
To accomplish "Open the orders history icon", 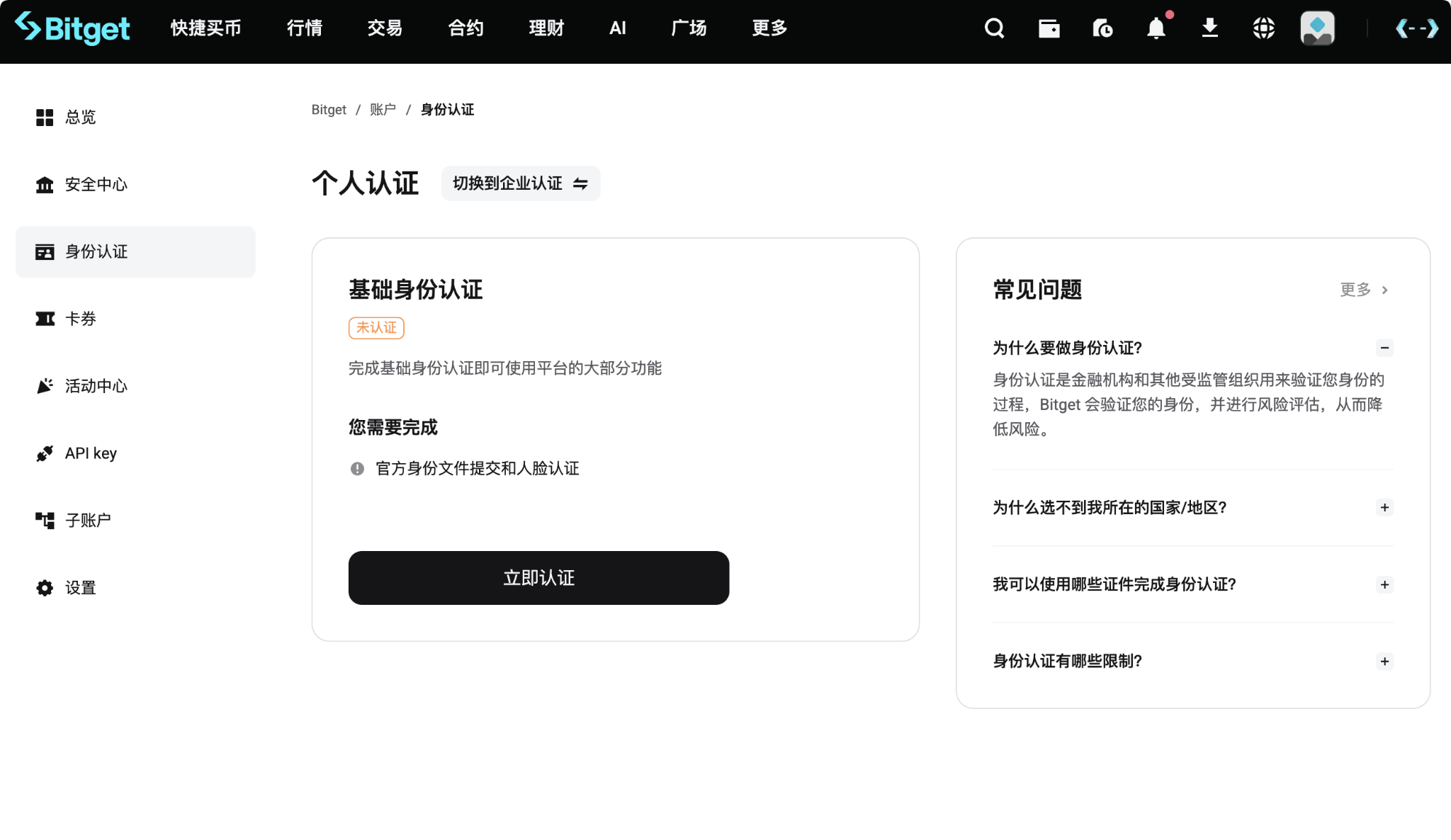I will [x=1102, y=28].
